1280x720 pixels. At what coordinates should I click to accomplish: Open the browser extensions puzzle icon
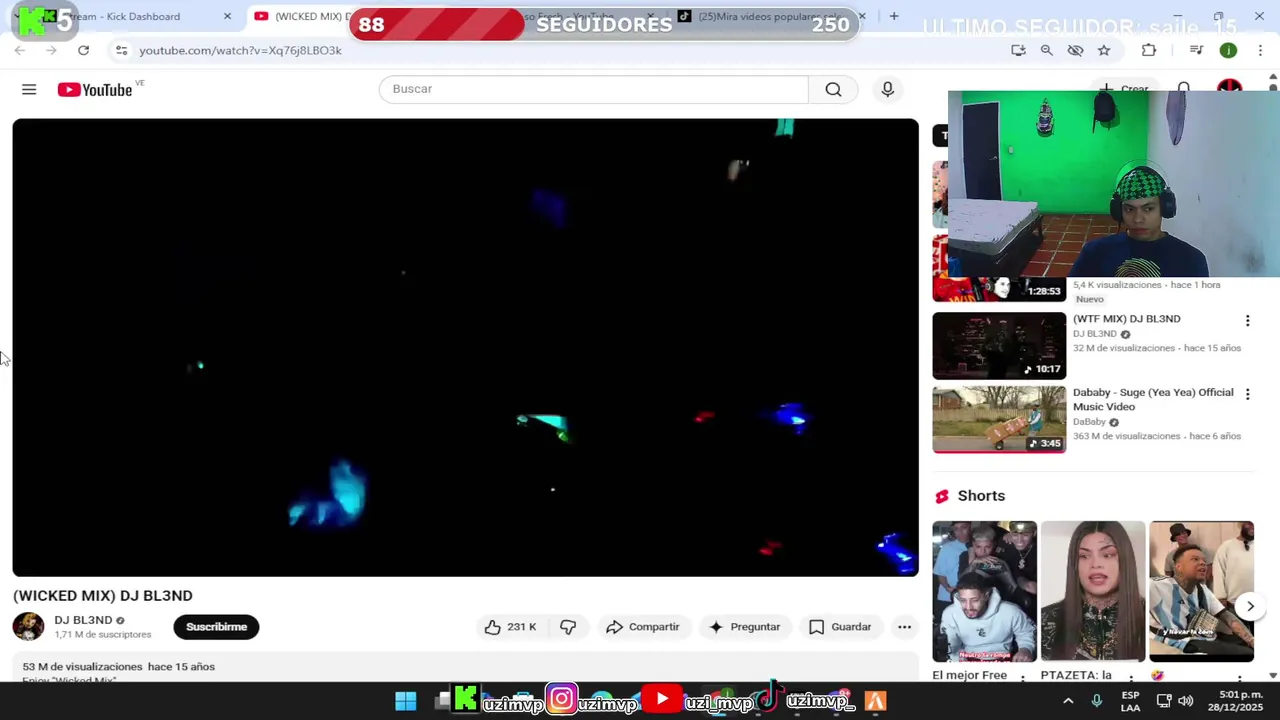click(x=1149, y=50)
